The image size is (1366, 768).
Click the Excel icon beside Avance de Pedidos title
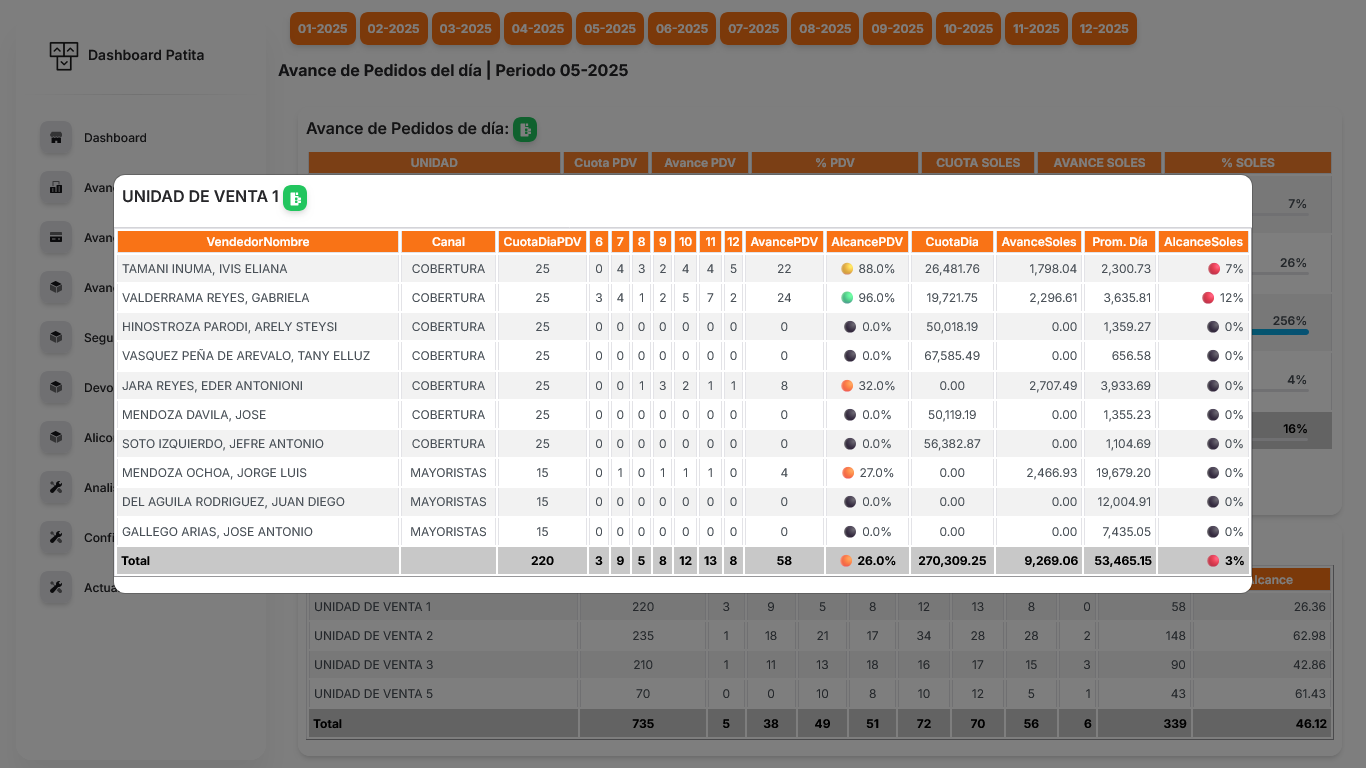tap(524, 129)
